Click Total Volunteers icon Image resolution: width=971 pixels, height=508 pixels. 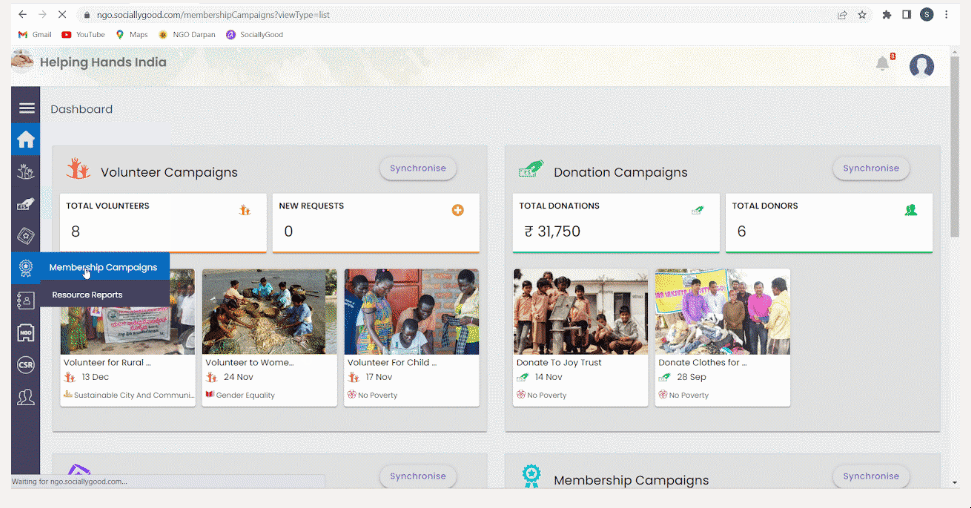point(245,210)
